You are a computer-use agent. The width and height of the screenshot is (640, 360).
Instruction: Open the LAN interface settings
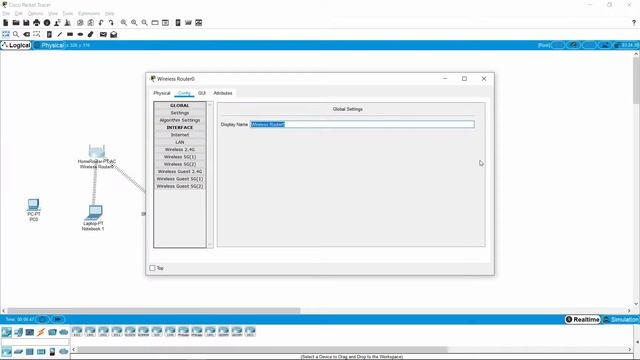[x=180, y=142]
